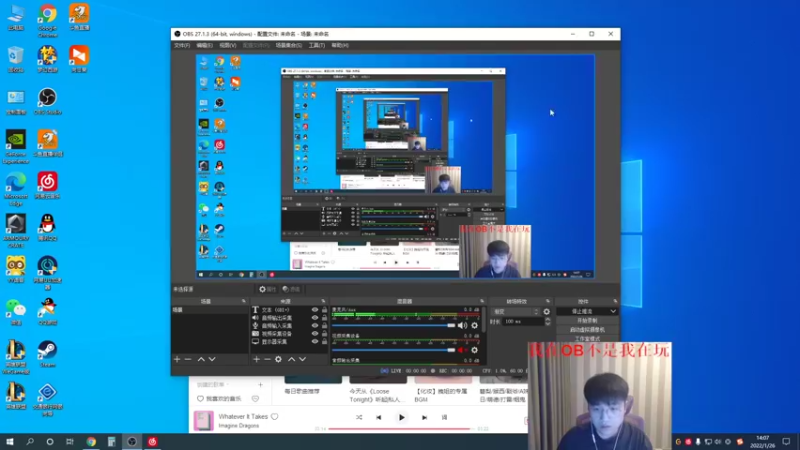Like the song Whatever It Takes heart icon
Image resolution: width=800 pixels, height=450 pixels.
pos(274,416)
